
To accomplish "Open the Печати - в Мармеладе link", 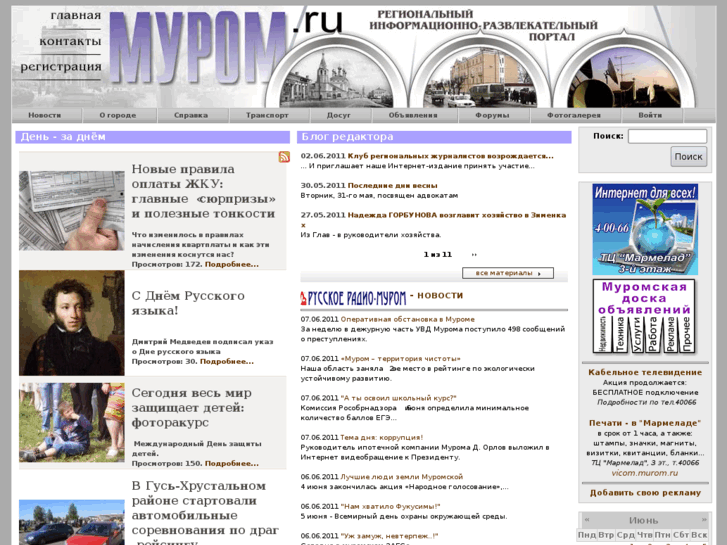I will [645, 423].
